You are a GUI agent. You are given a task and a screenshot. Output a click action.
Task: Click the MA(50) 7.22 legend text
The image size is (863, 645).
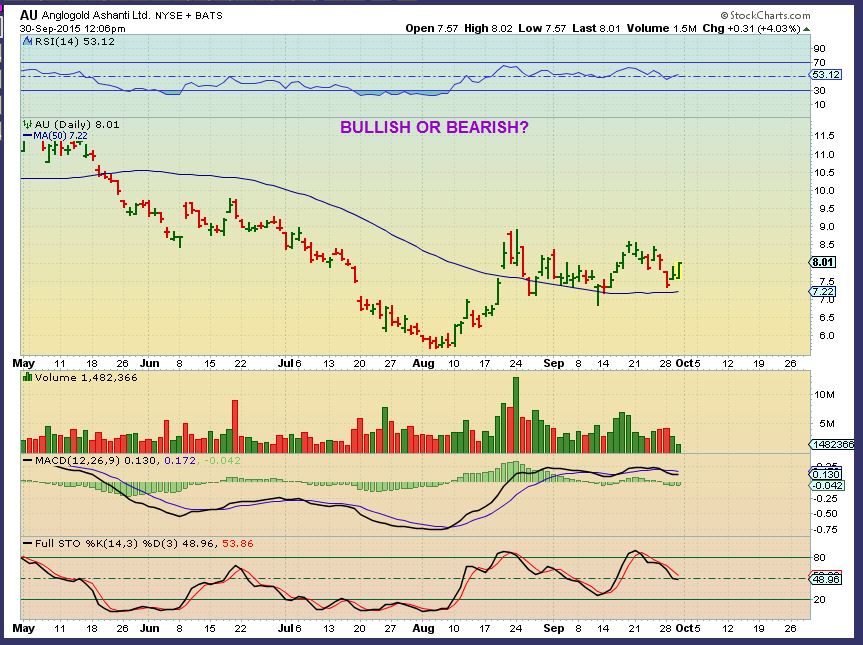(61, 135)
